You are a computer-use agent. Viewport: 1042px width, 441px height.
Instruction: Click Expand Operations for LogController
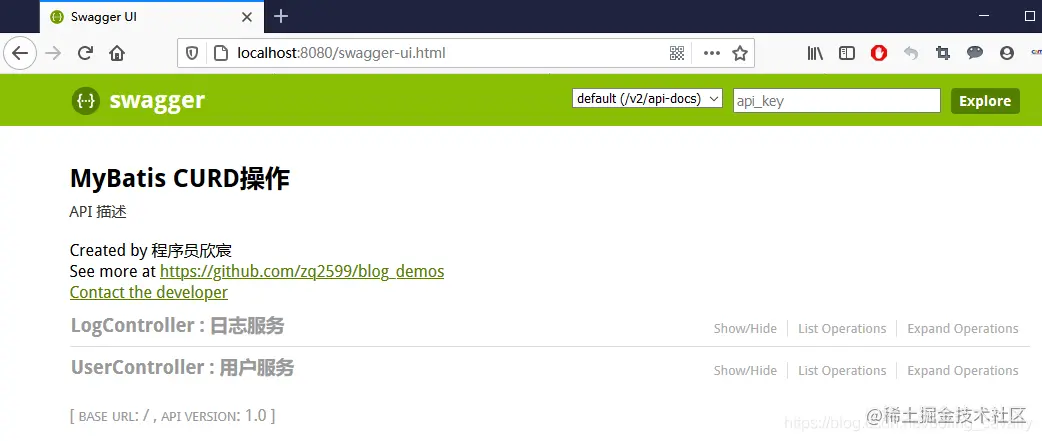coord(963,329)
